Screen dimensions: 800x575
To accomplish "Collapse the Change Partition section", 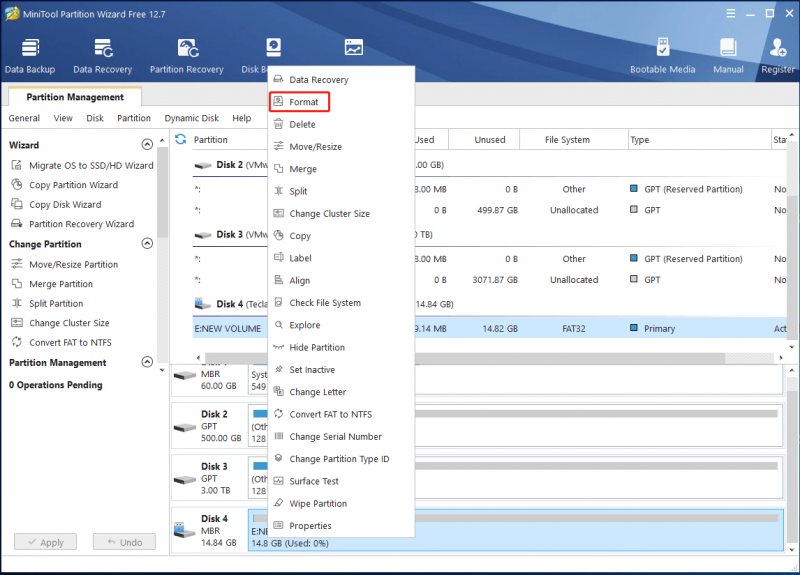I will pyautogui.click(x=147, y=243).
